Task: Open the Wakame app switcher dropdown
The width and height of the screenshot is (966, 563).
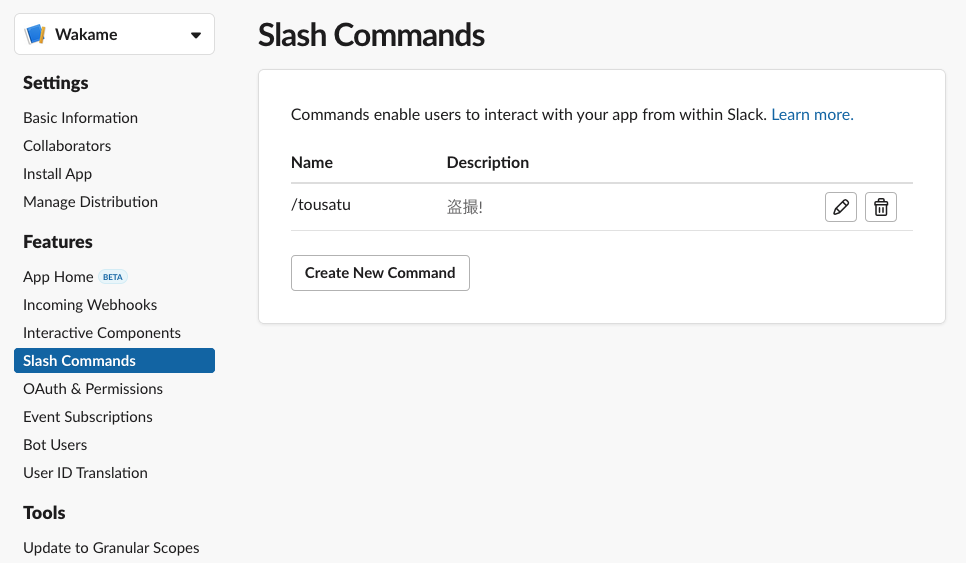Action: tap(195, 35)
